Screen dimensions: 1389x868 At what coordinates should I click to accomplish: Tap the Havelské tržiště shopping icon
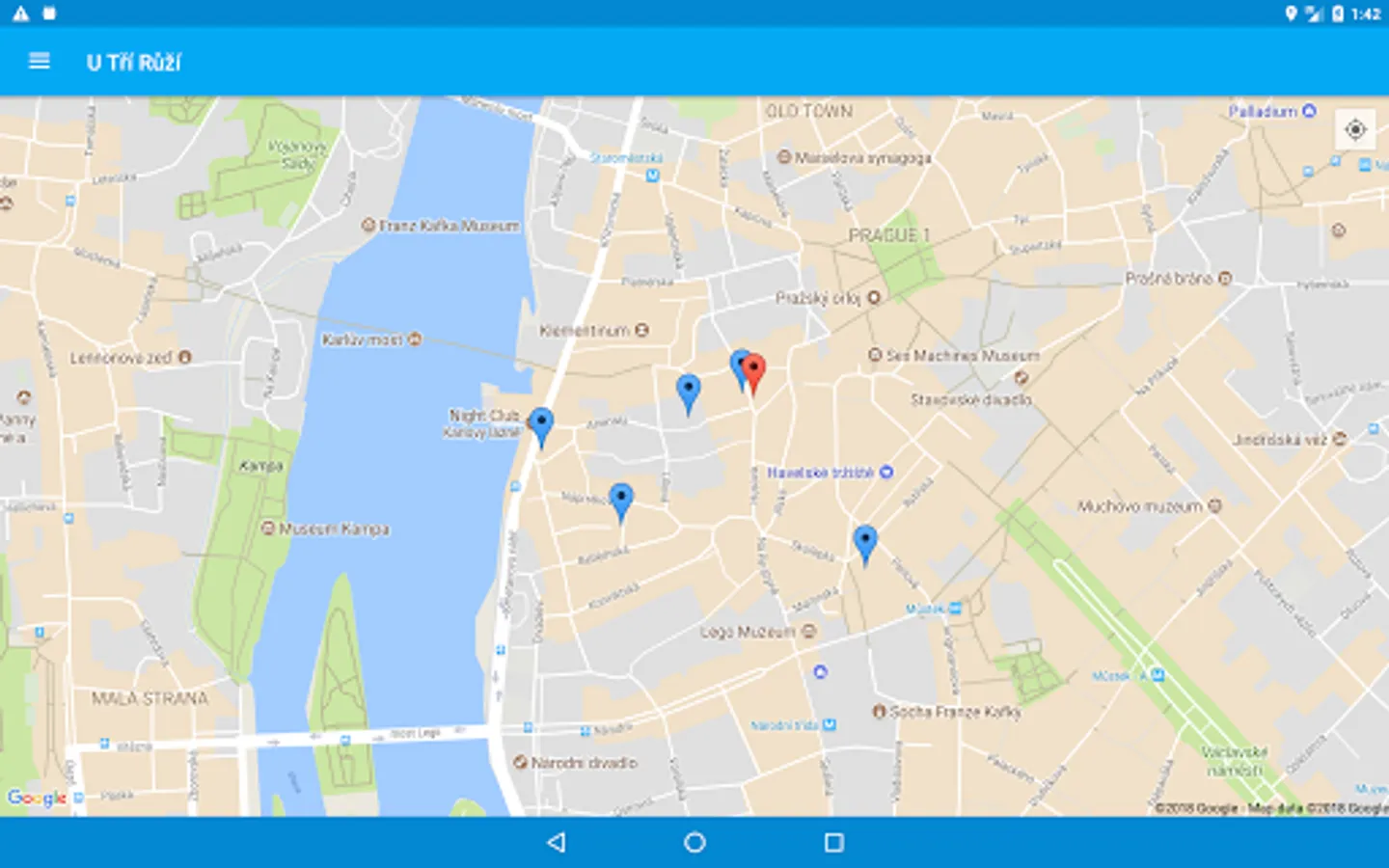tap(886, 472)
